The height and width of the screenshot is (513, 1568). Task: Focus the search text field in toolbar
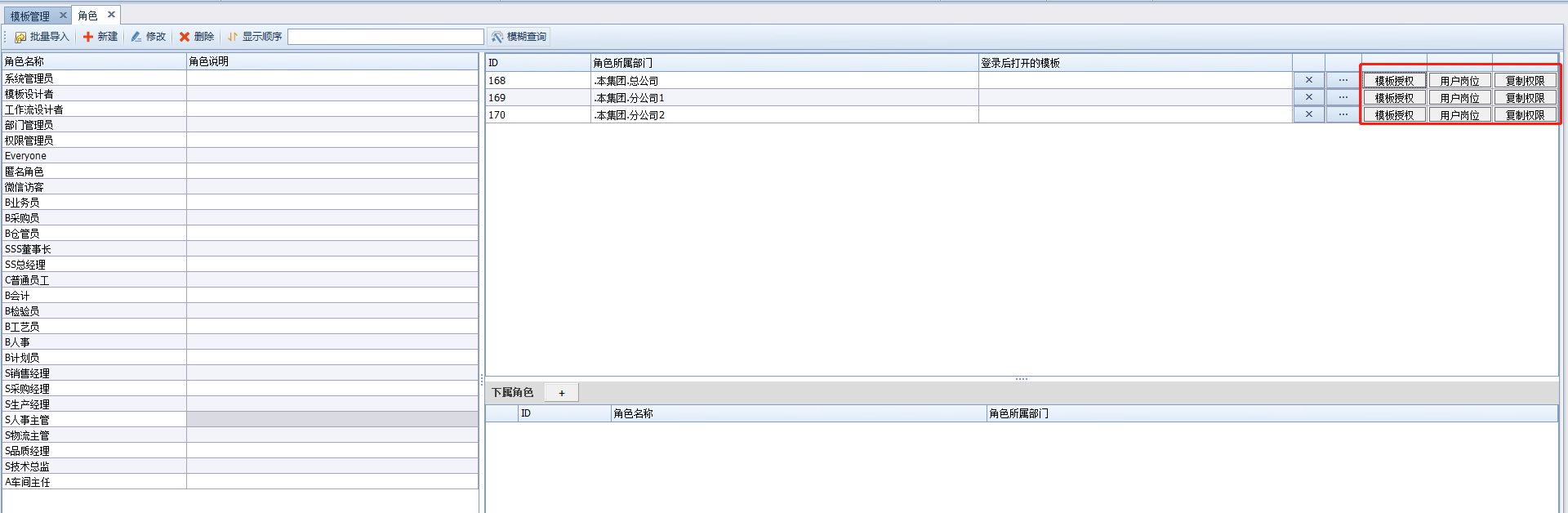(x=385, y=37)
